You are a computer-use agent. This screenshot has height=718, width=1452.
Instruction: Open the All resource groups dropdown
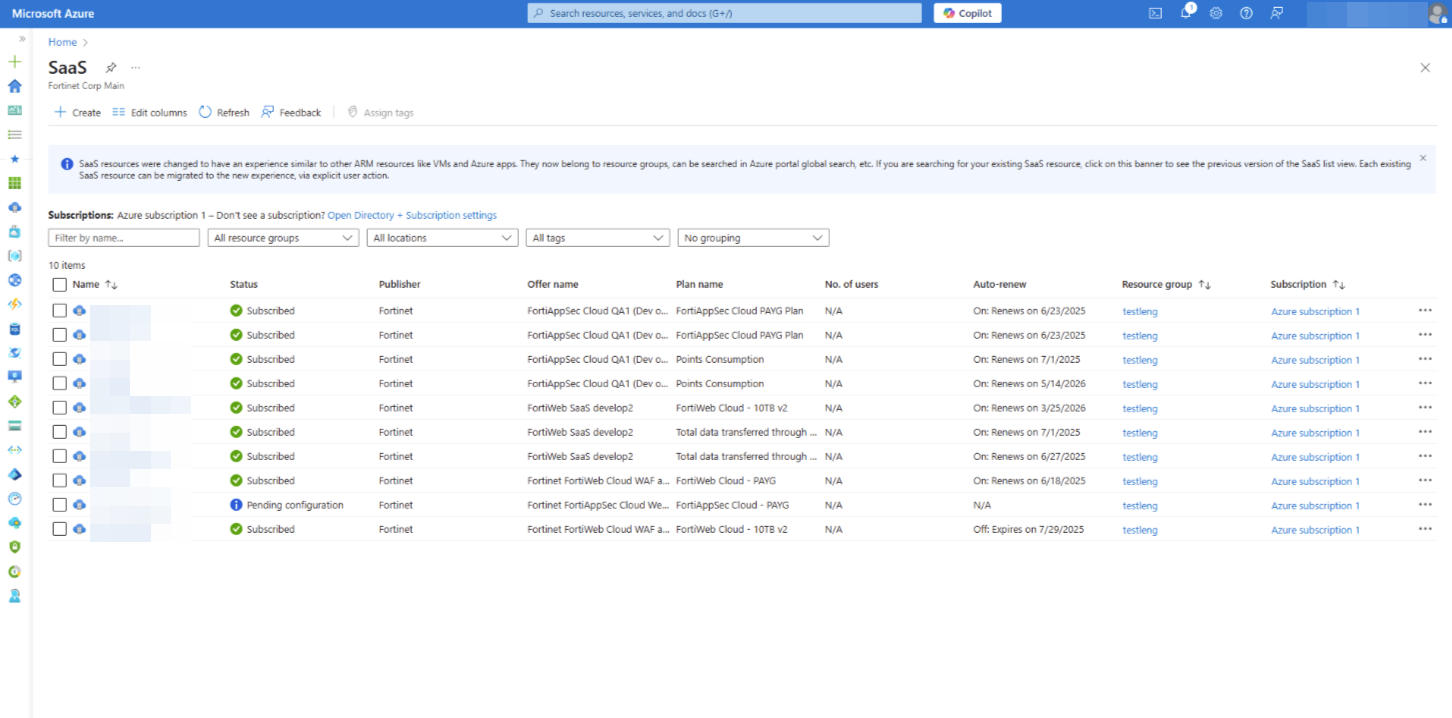pyautogui.click(x=283, y=238)
